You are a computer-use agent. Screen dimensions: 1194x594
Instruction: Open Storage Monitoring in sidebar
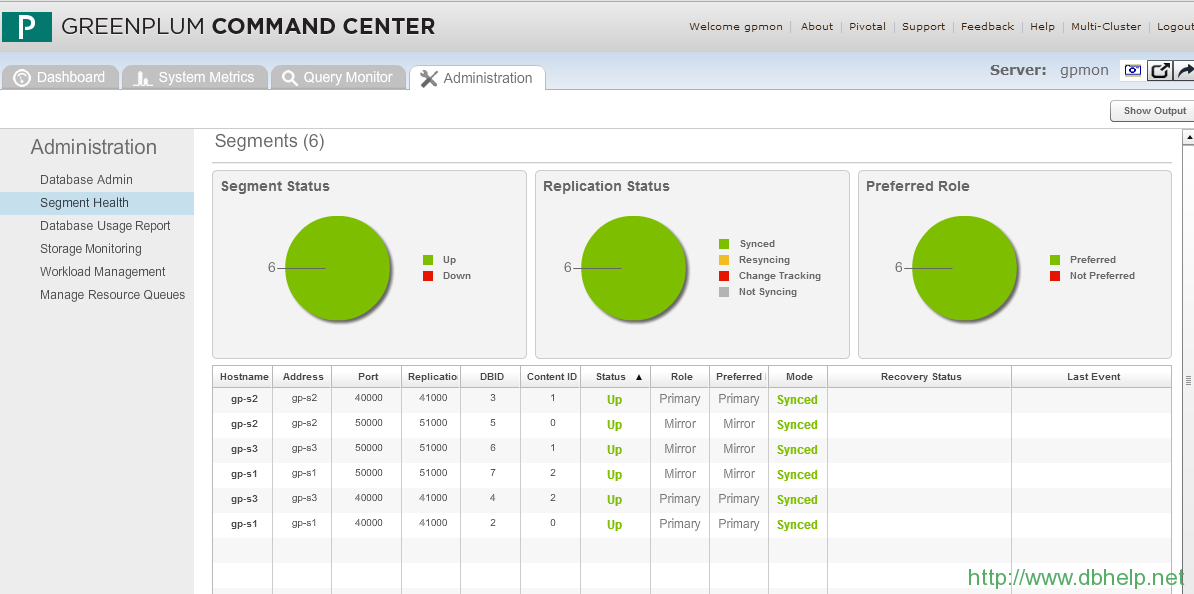tap(91, 249)
